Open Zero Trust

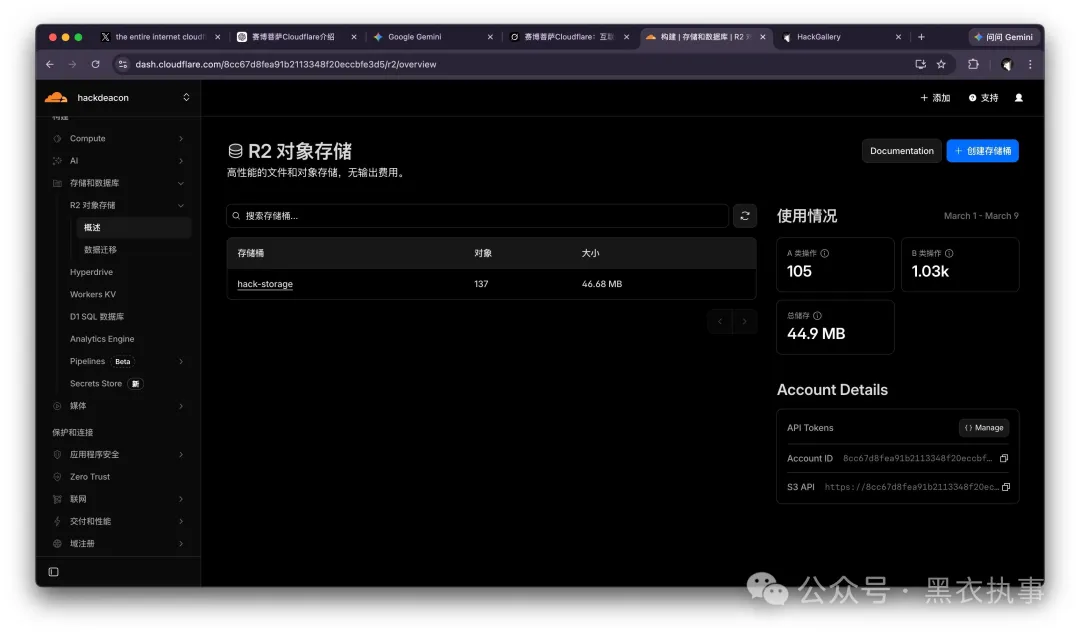[90, 477]
